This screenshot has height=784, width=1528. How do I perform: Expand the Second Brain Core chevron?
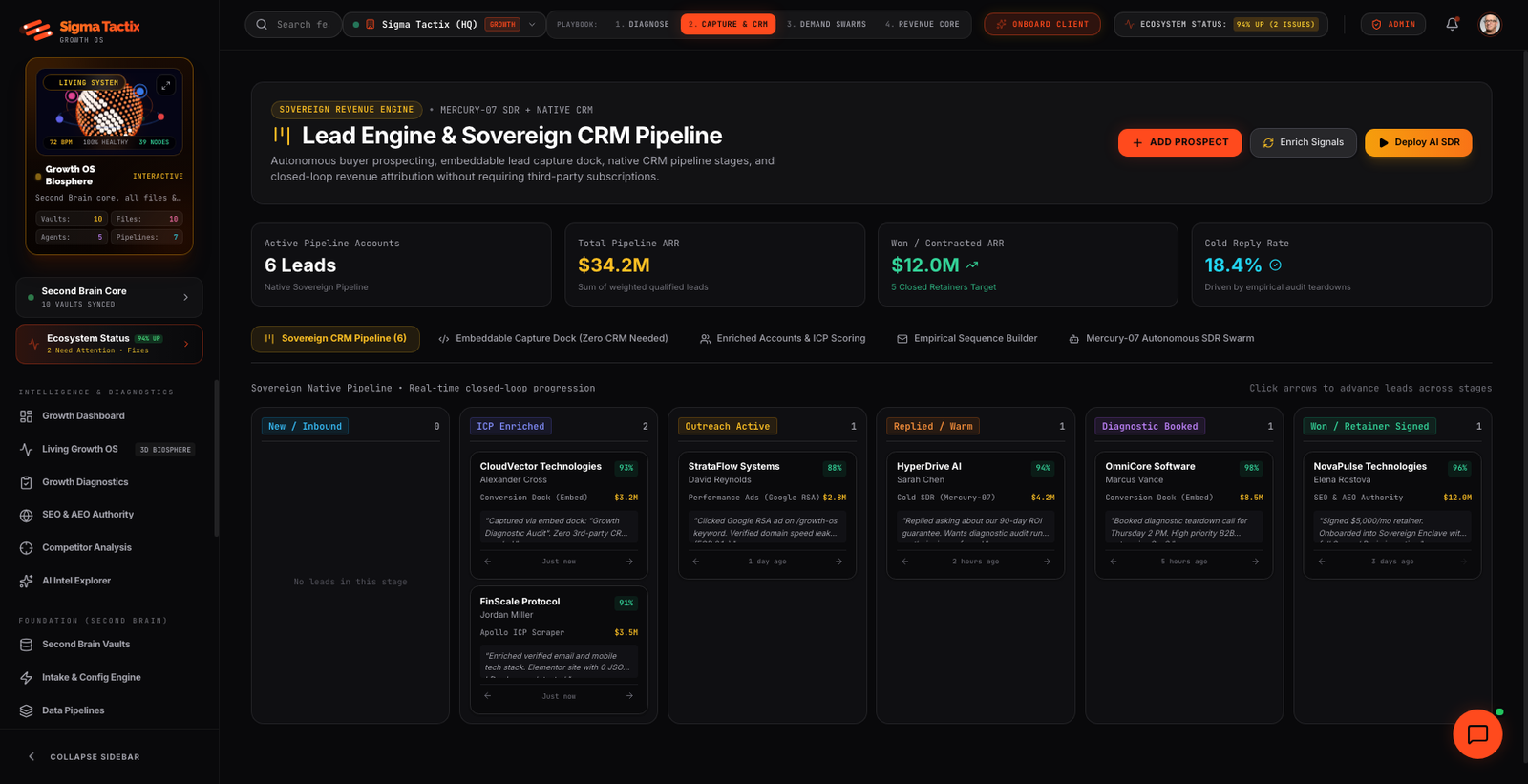pos(185,297)
